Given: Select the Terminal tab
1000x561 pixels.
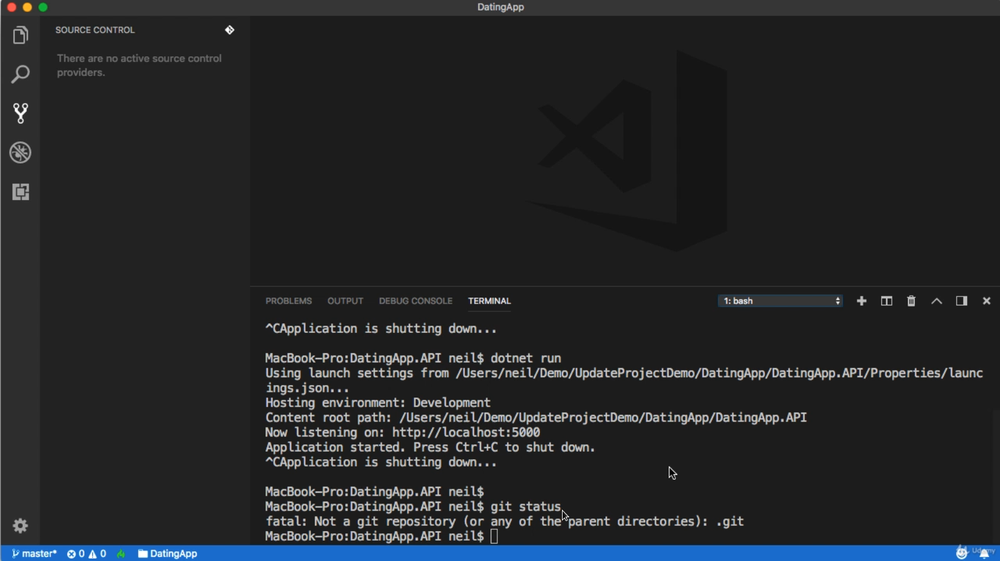Looking at the screenshot, I should 489,301.
